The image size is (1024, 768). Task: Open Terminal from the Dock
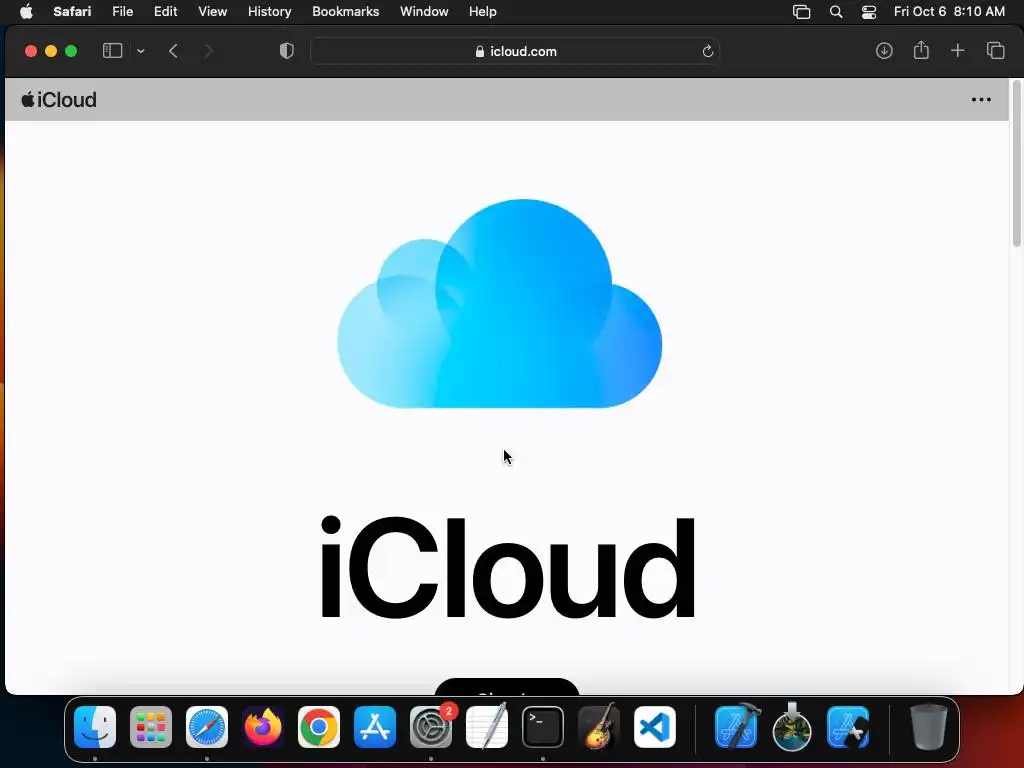coord(543,727)
